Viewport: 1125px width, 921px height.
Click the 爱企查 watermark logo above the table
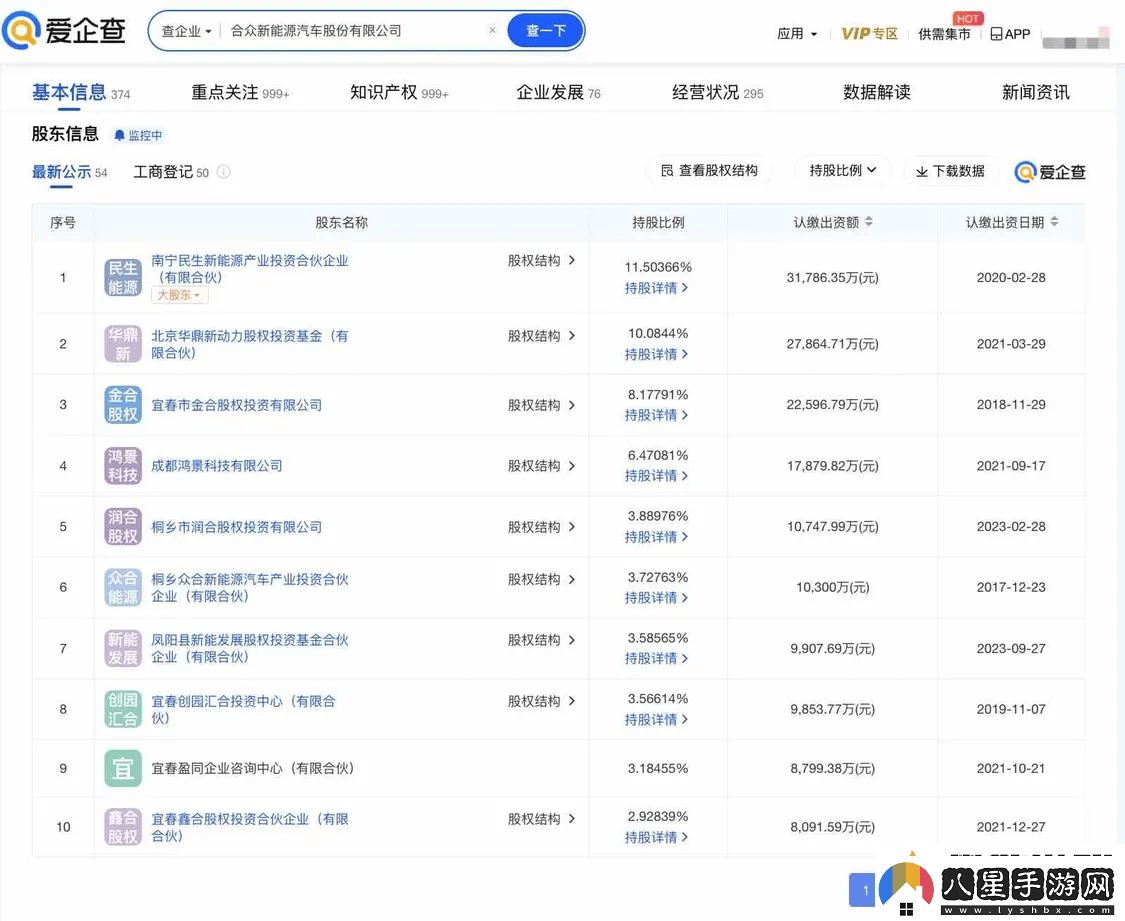coord(1049,171)
